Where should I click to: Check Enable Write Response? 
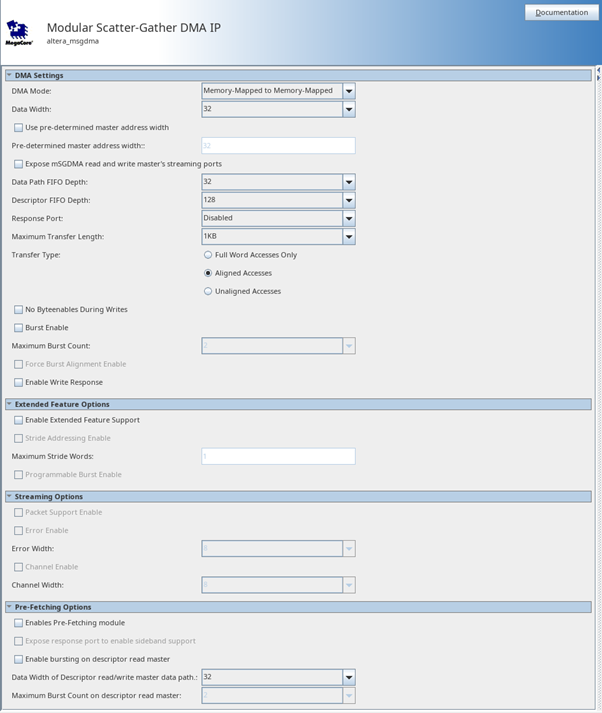[x=18, y=382]
